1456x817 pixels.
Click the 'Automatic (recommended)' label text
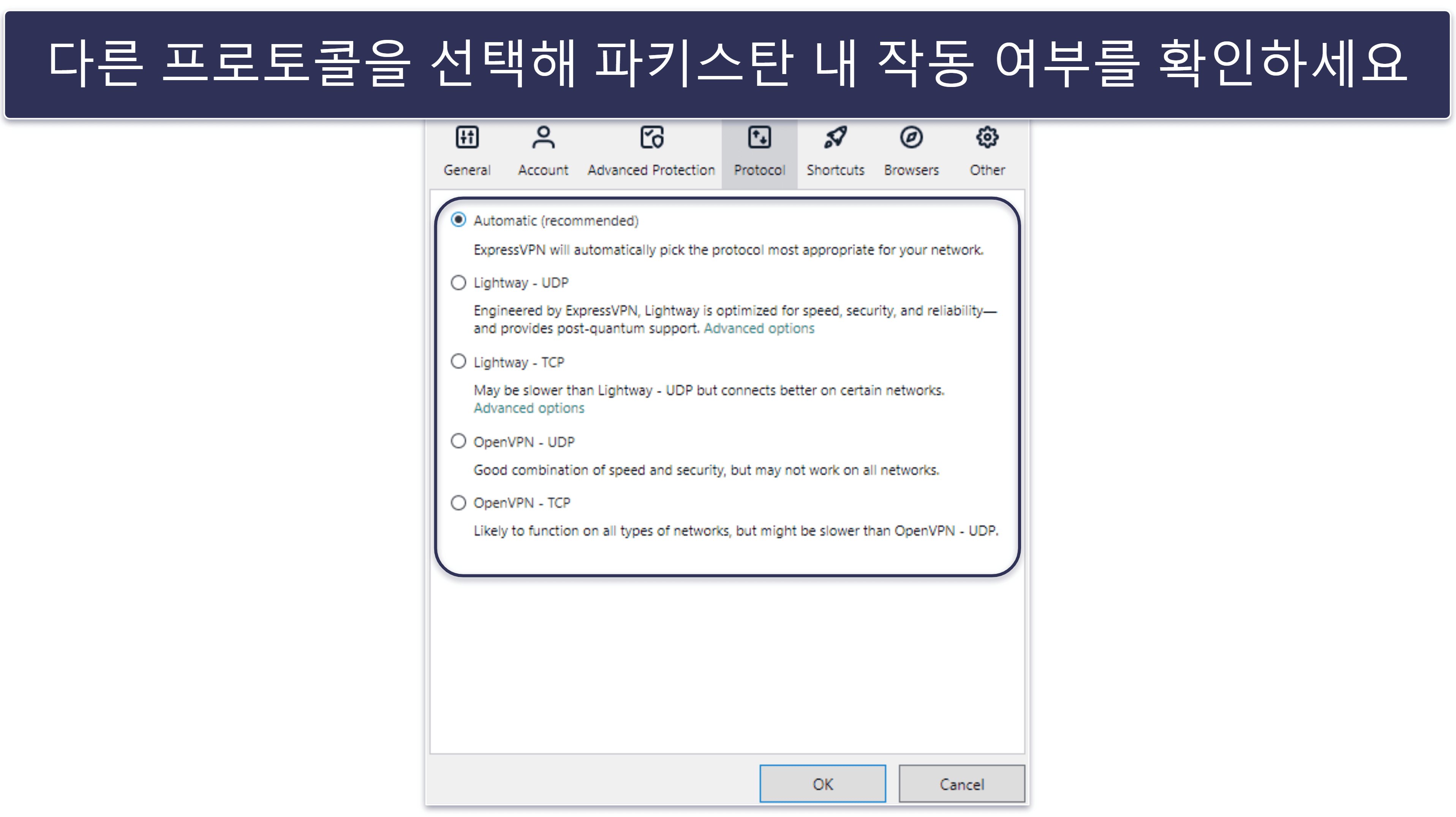tap(556, 220)
